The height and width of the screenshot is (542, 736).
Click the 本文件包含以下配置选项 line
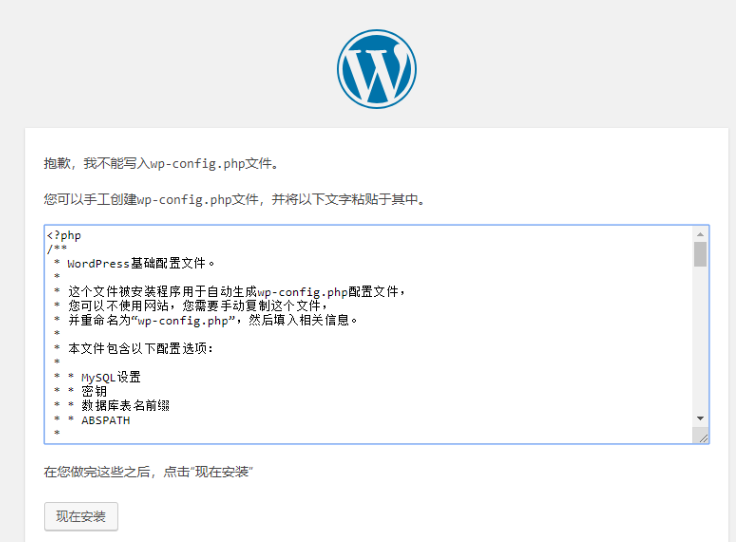tap(140, 349)
